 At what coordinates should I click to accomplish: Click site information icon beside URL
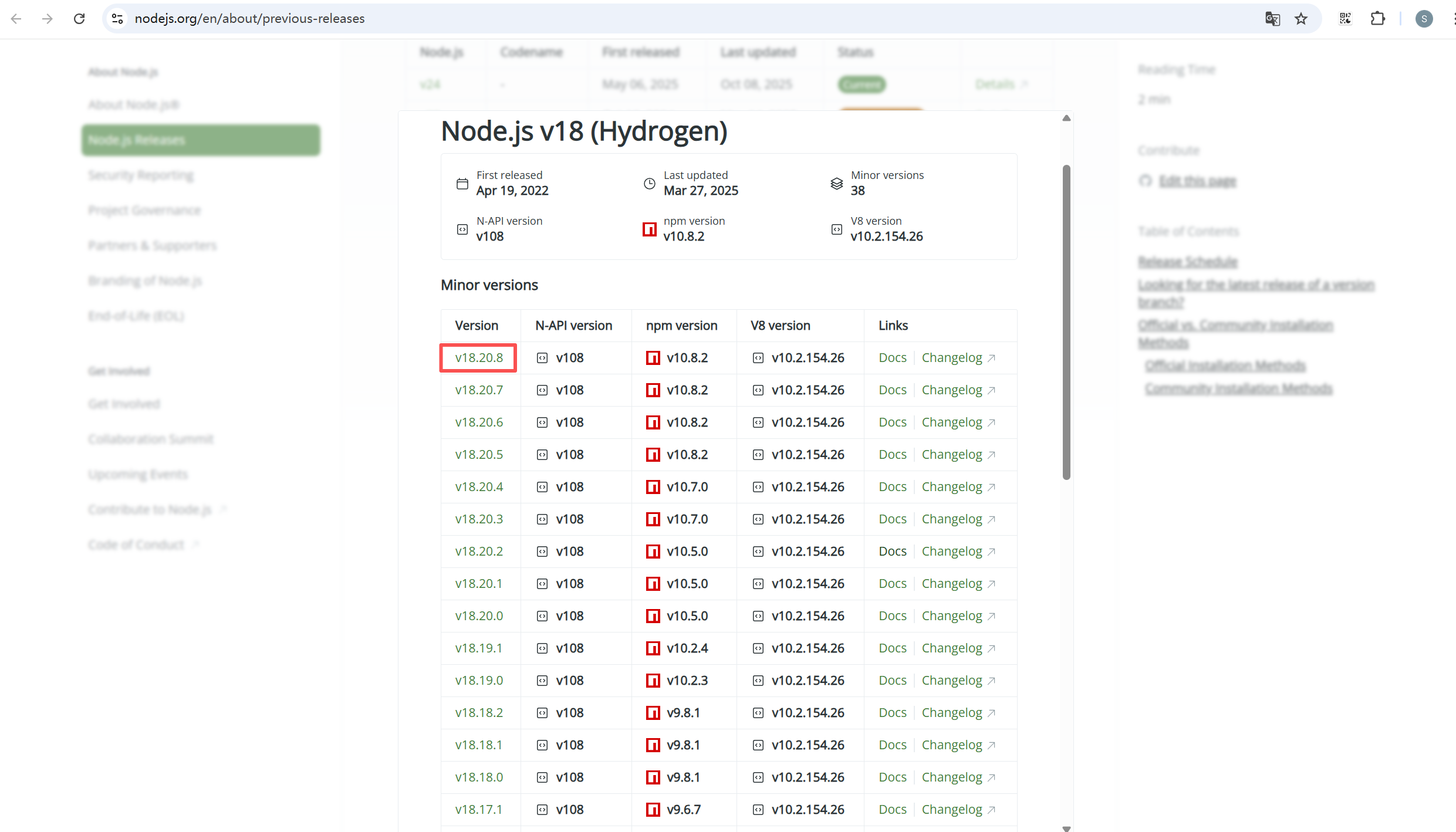pos(117,19)
